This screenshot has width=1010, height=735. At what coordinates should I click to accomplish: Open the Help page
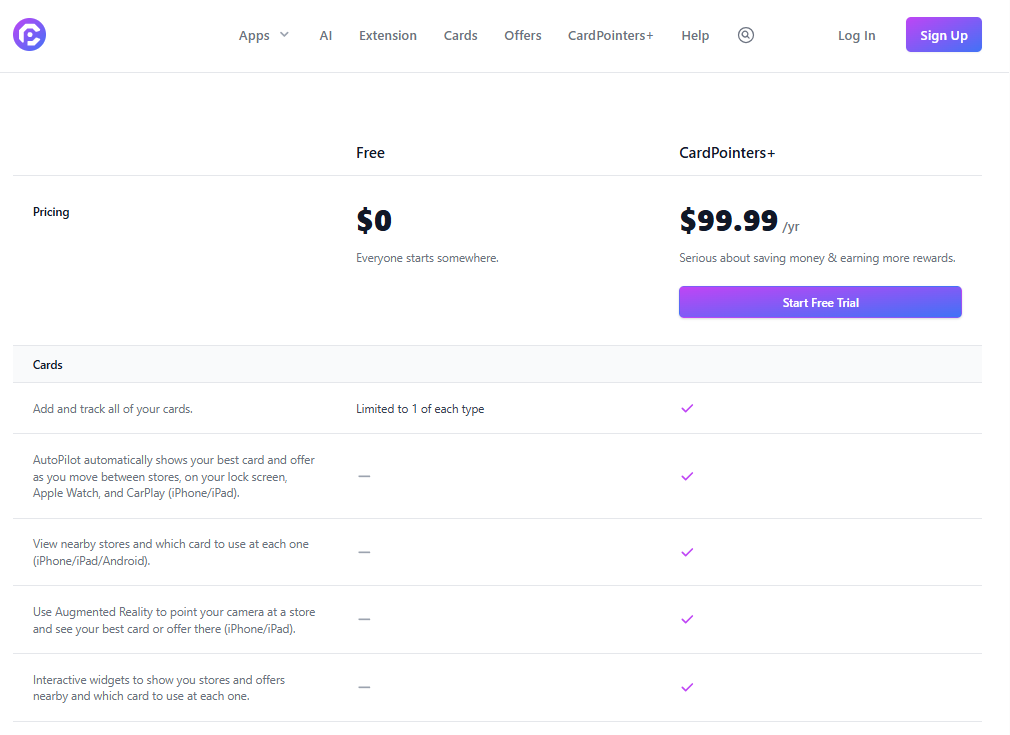pos(695,35)
